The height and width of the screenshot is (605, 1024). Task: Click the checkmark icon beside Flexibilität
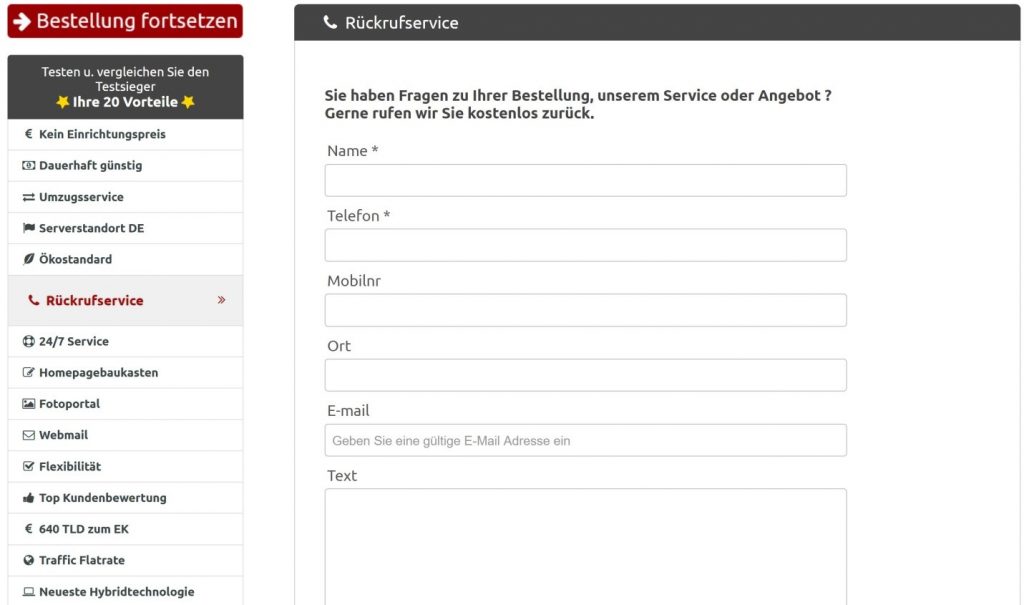[28, 466]
